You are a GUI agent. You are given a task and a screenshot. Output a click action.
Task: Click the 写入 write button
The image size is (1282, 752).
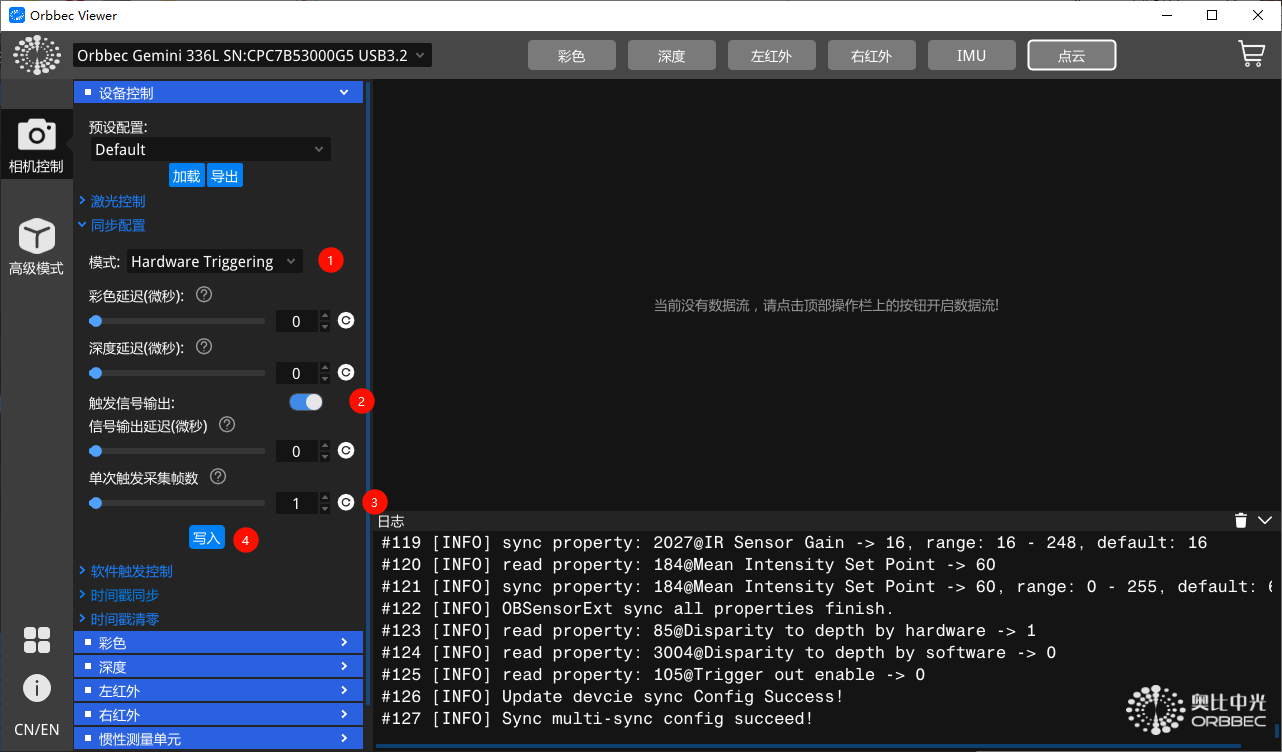point(206,538)
